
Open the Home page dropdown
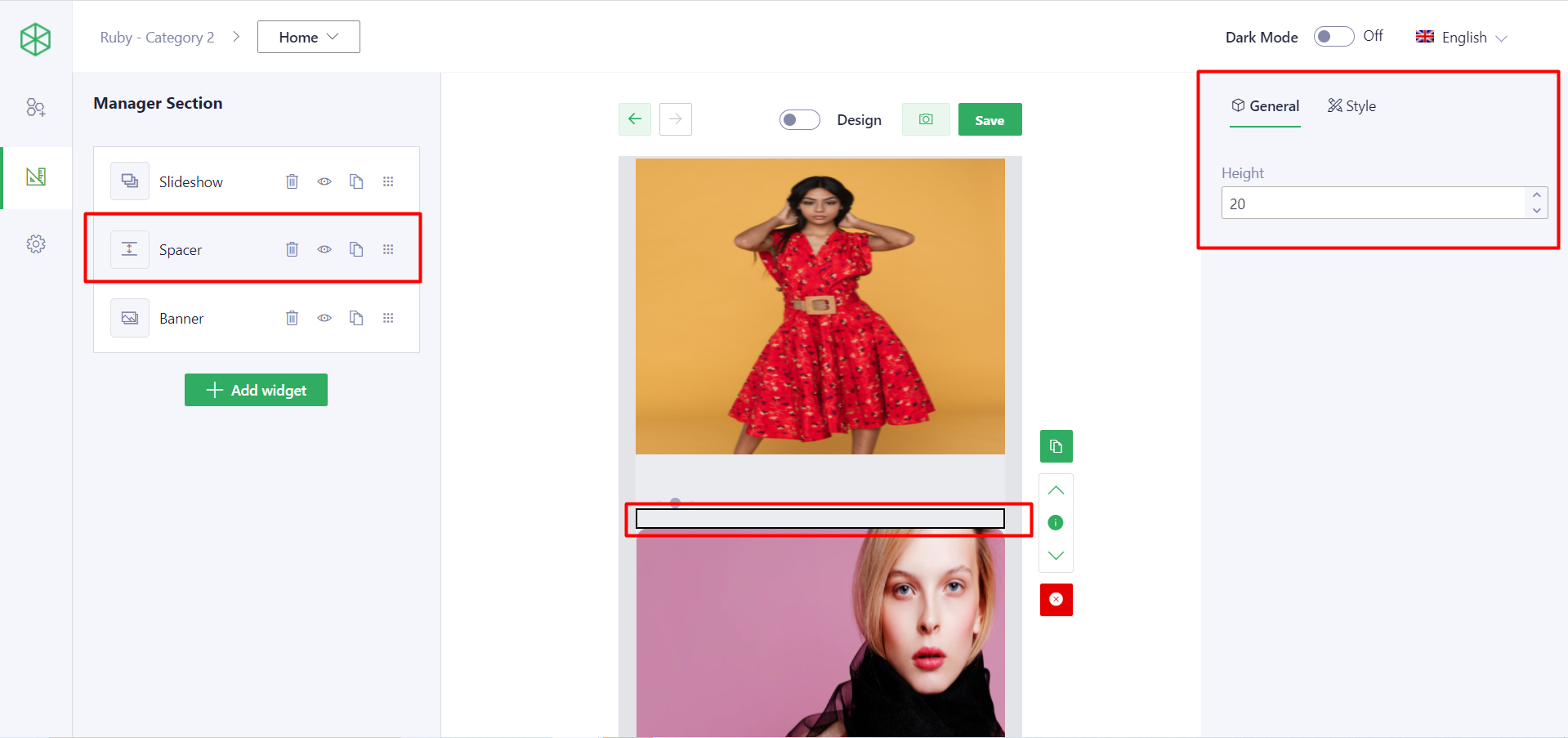308,37
